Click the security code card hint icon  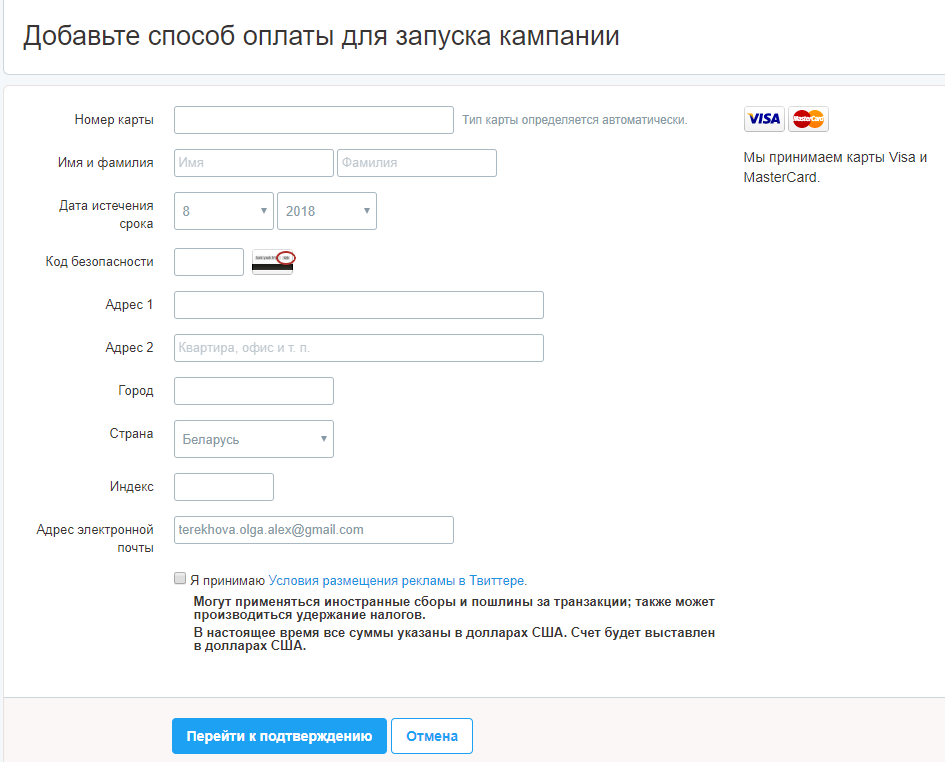(273, 262)
